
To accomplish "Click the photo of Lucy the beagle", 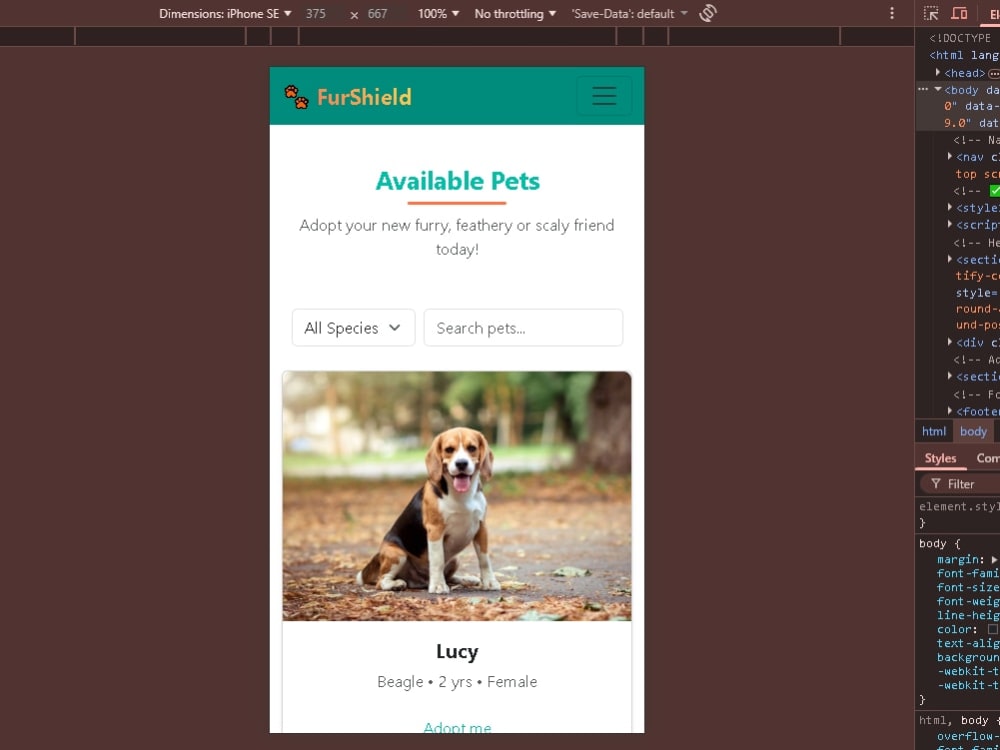I will point(457,496).
